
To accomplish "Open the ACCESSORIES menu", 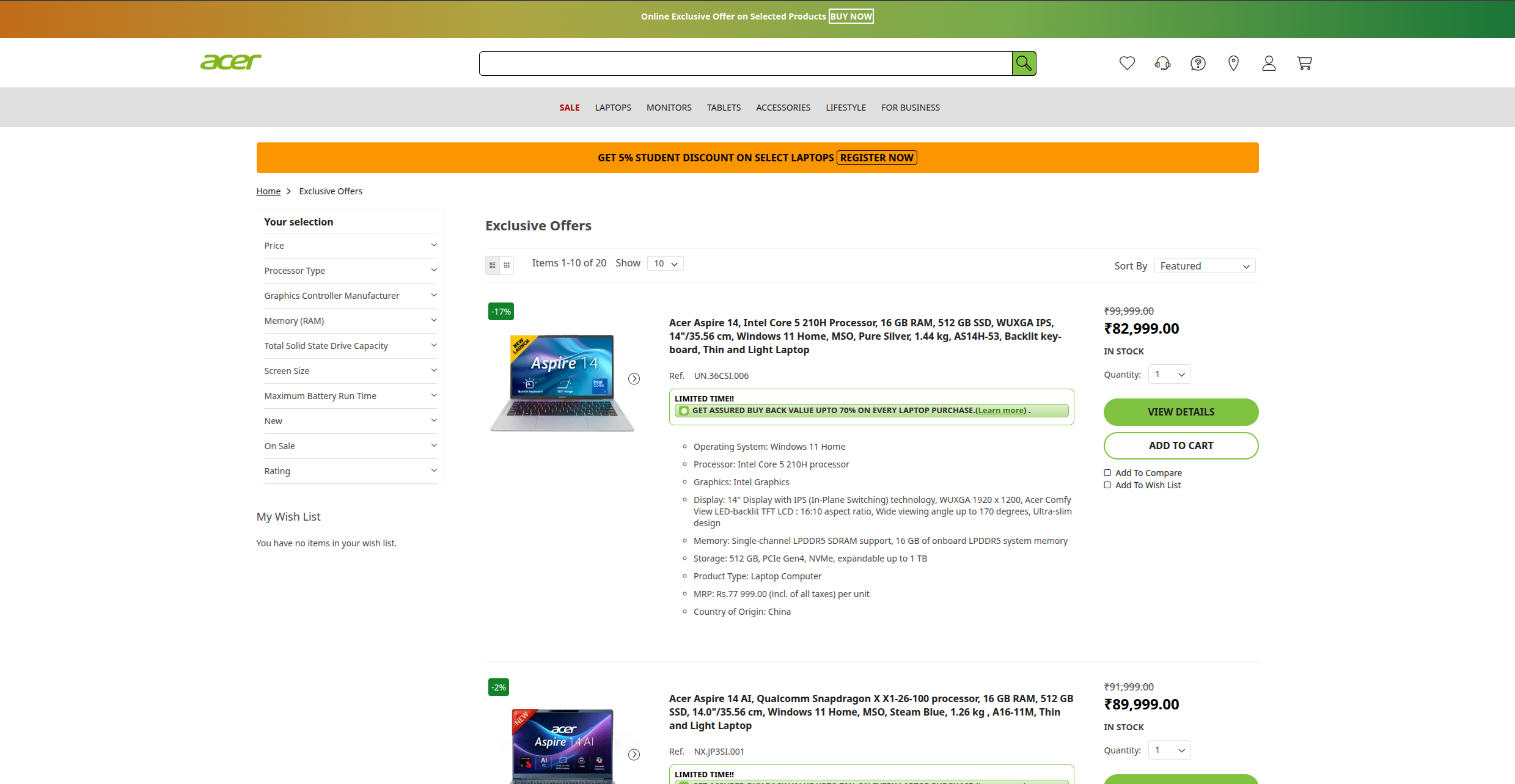I will coord(783,108).
